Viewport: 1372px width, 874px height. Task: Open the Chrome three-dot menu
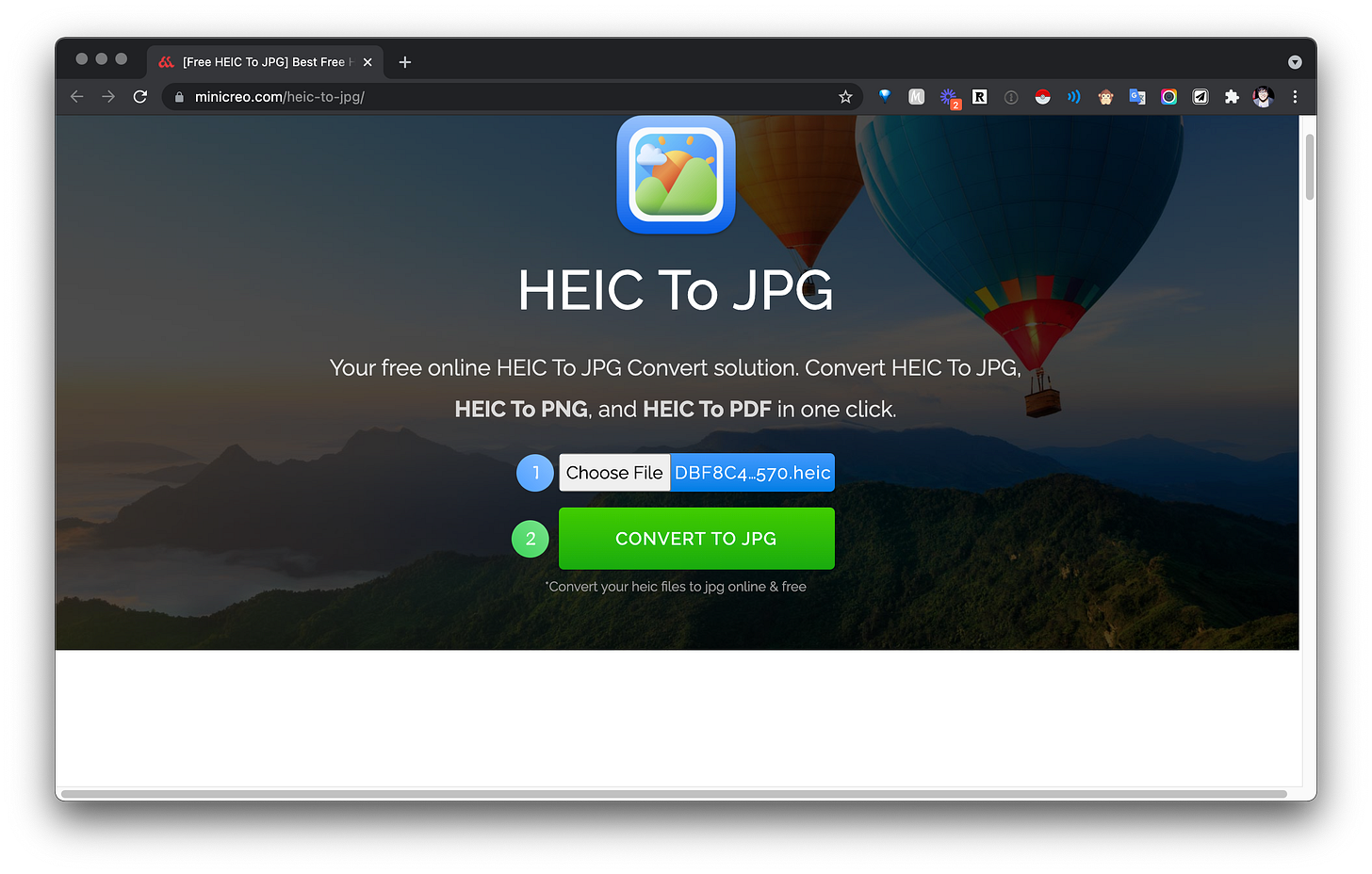pyautogui.click(x=1295, y=97)
